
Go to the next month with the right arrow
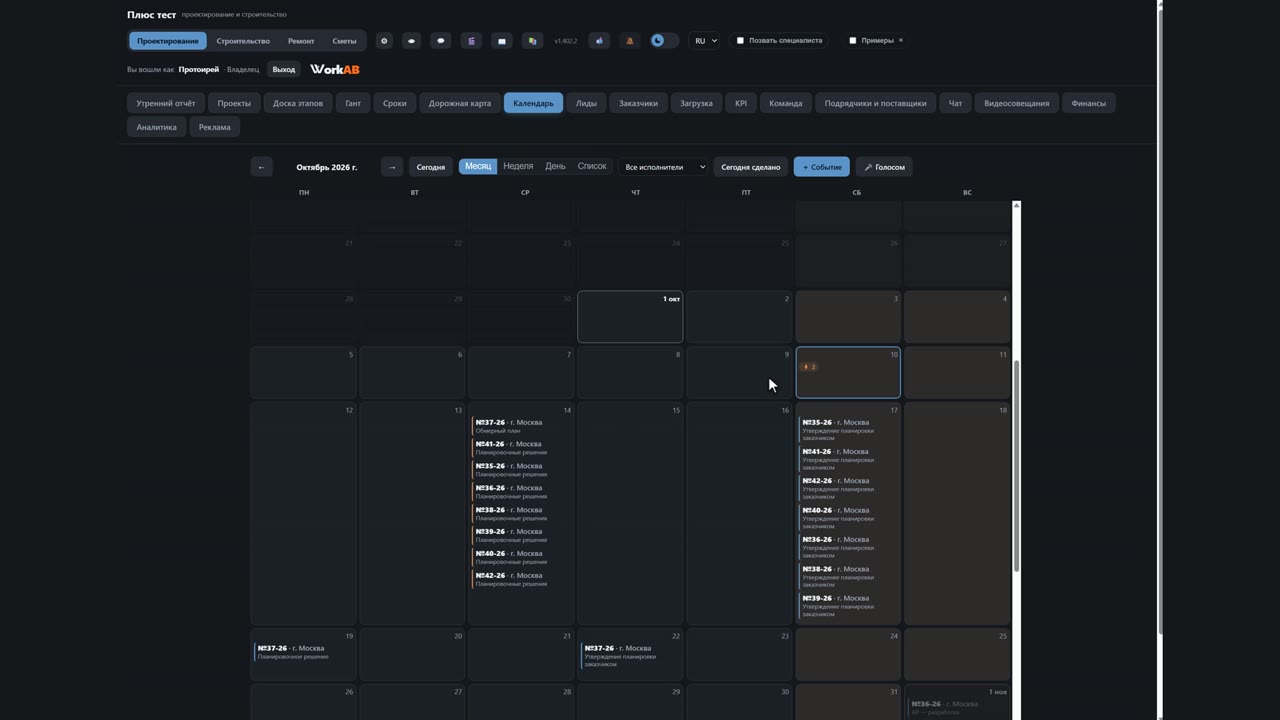(x=392, y=167)
